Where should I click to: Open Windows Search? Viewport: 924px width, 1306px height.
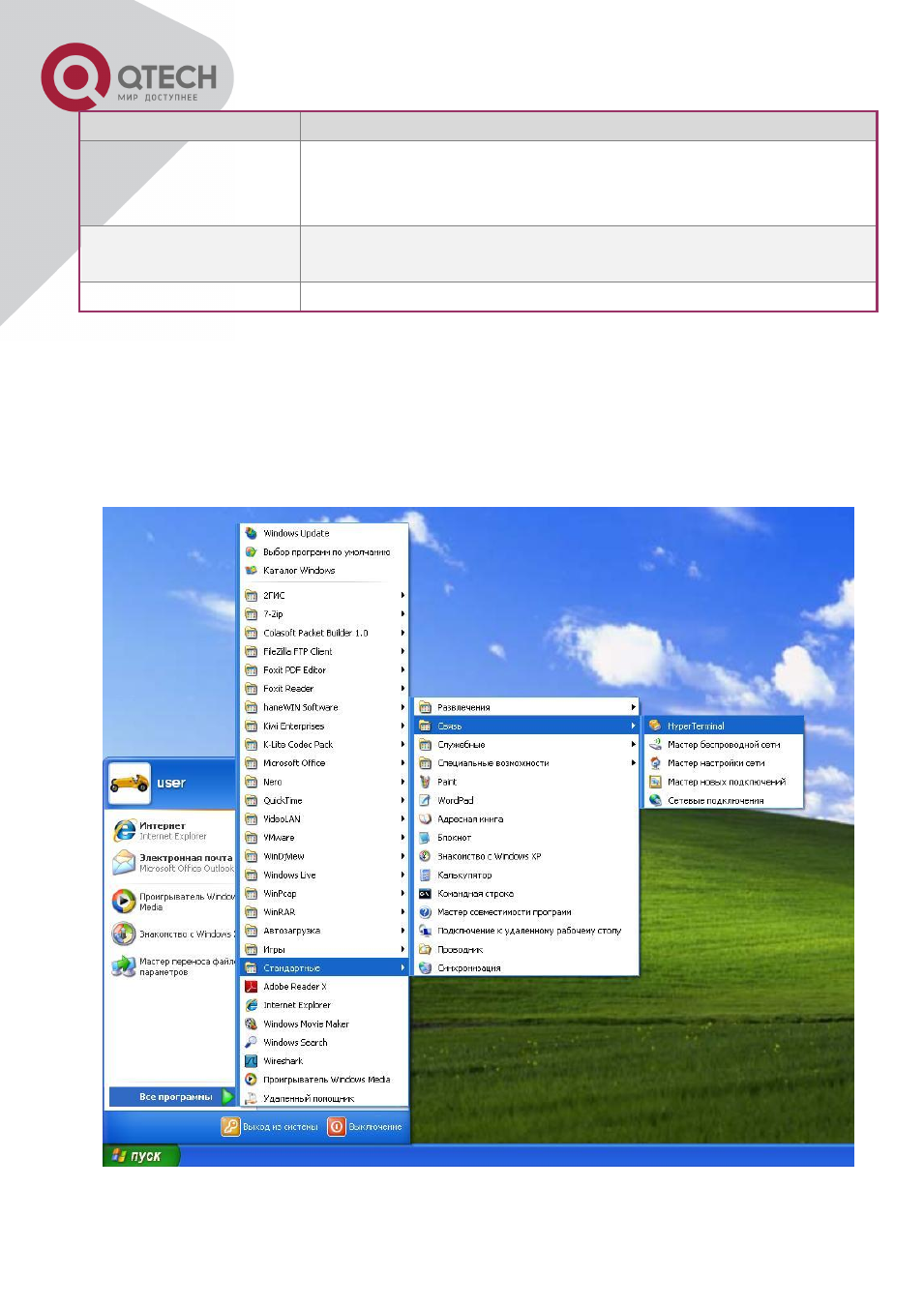coord(324,1043)
